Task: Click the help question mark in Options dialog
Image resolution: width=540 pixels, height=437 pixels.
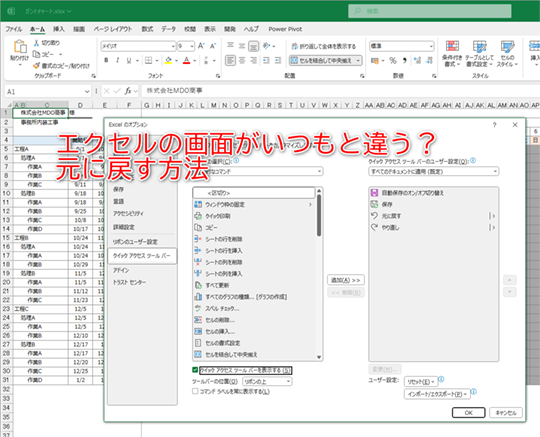Action: coord(495,125)
